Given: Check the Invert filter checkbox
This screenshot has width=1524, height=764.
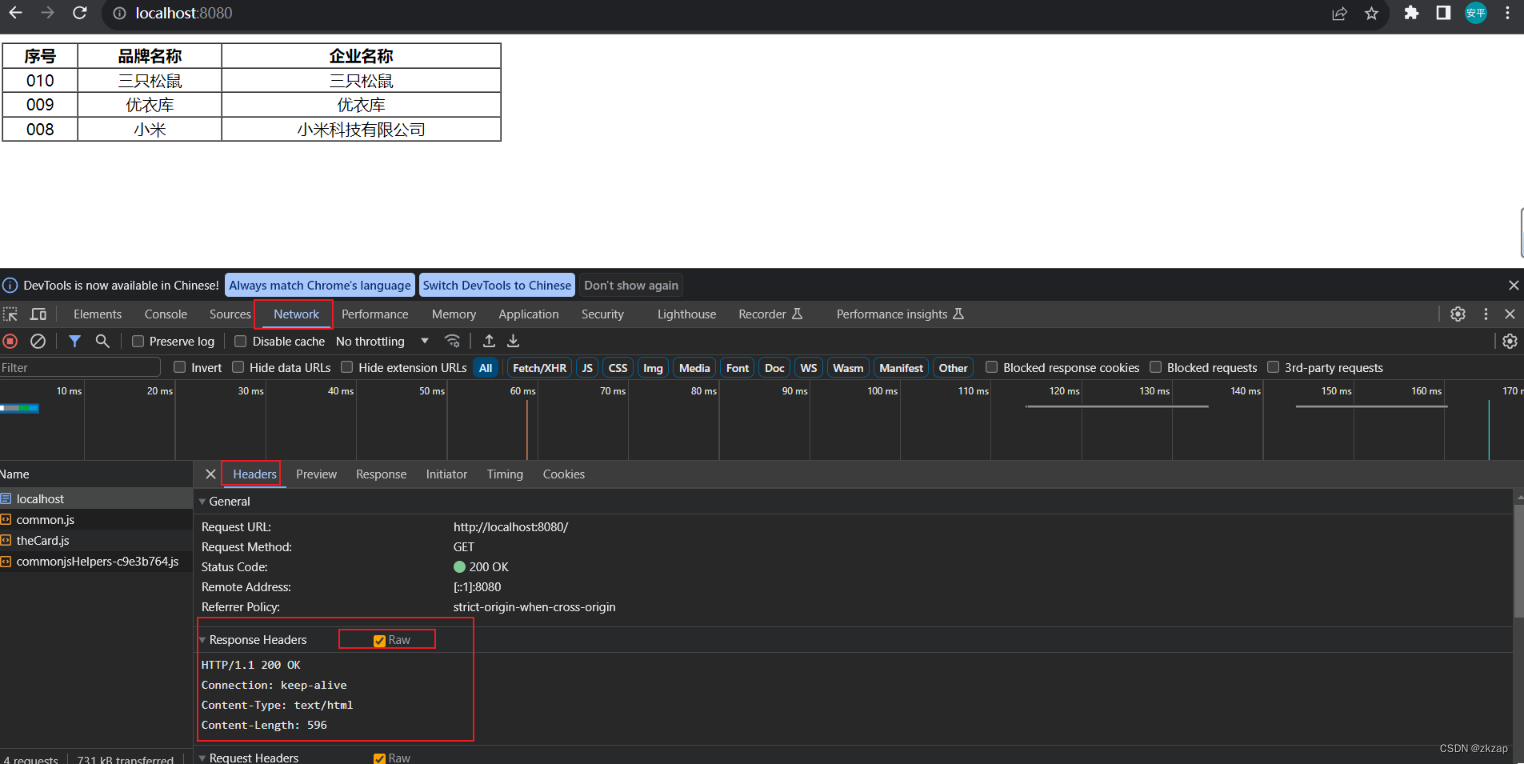Looking at the screenshot, I should [x=180, y=367].
